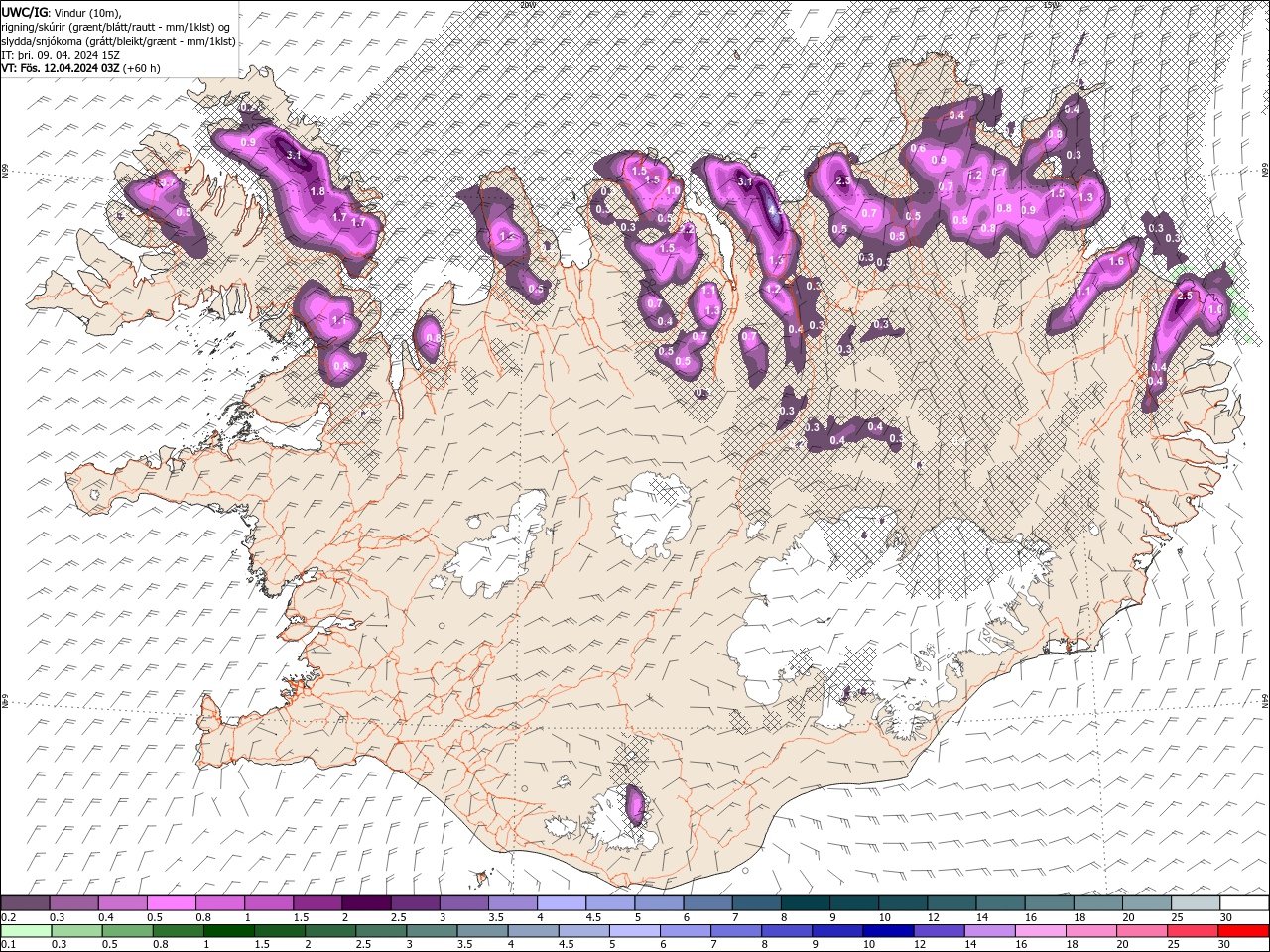
Task: Click the 'VT: Fös. 12.04.2024 03Z' valid time
Action: 61,68
